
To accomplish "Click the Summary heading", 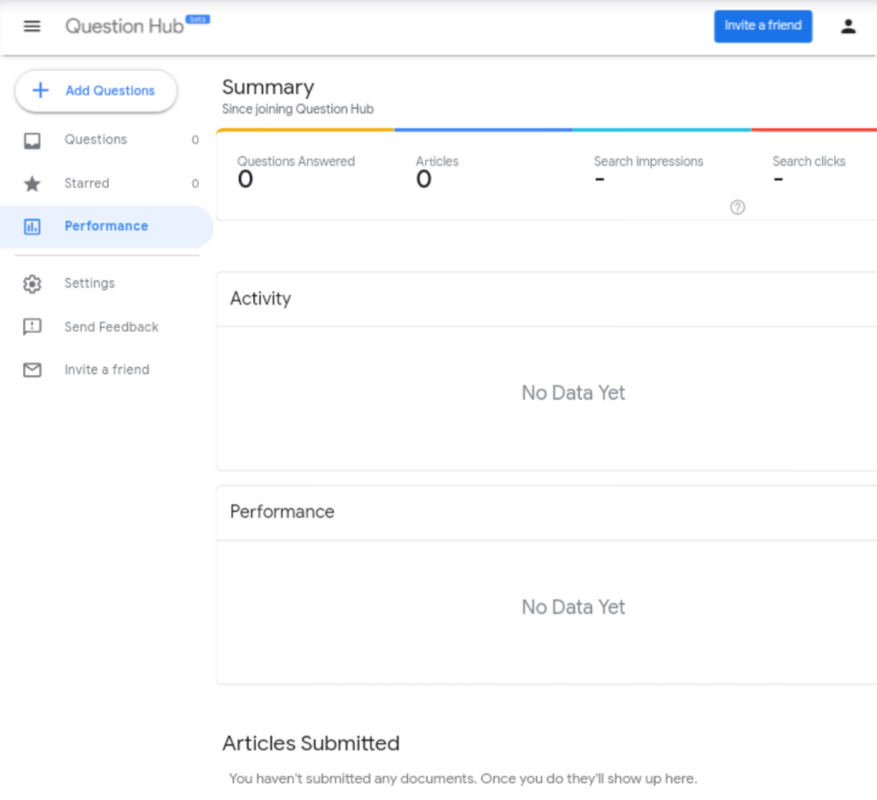I will 268,87.
